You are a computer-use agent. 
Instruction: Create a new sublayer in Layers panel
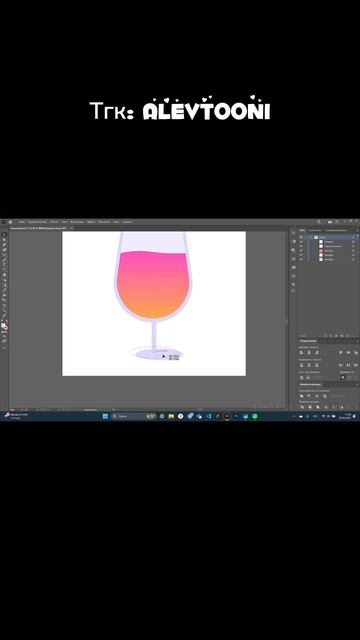click(342, 336)
